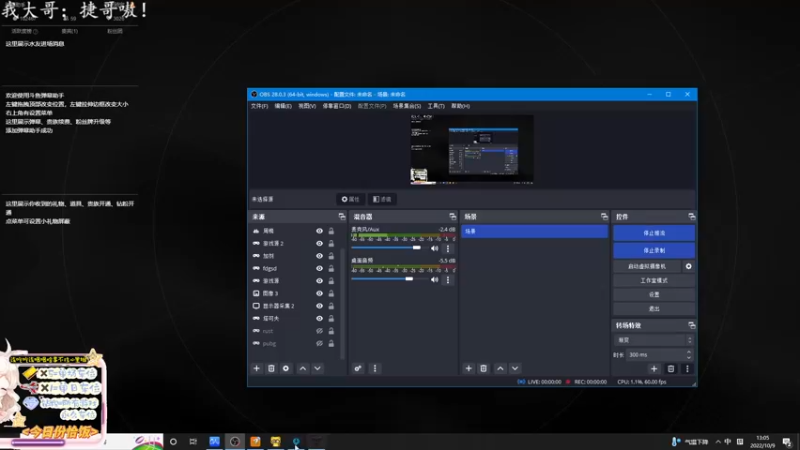This screenshot has width=800, height=450.
Task: Open source 属性 button above Sources panel
Action: [351, 199]
